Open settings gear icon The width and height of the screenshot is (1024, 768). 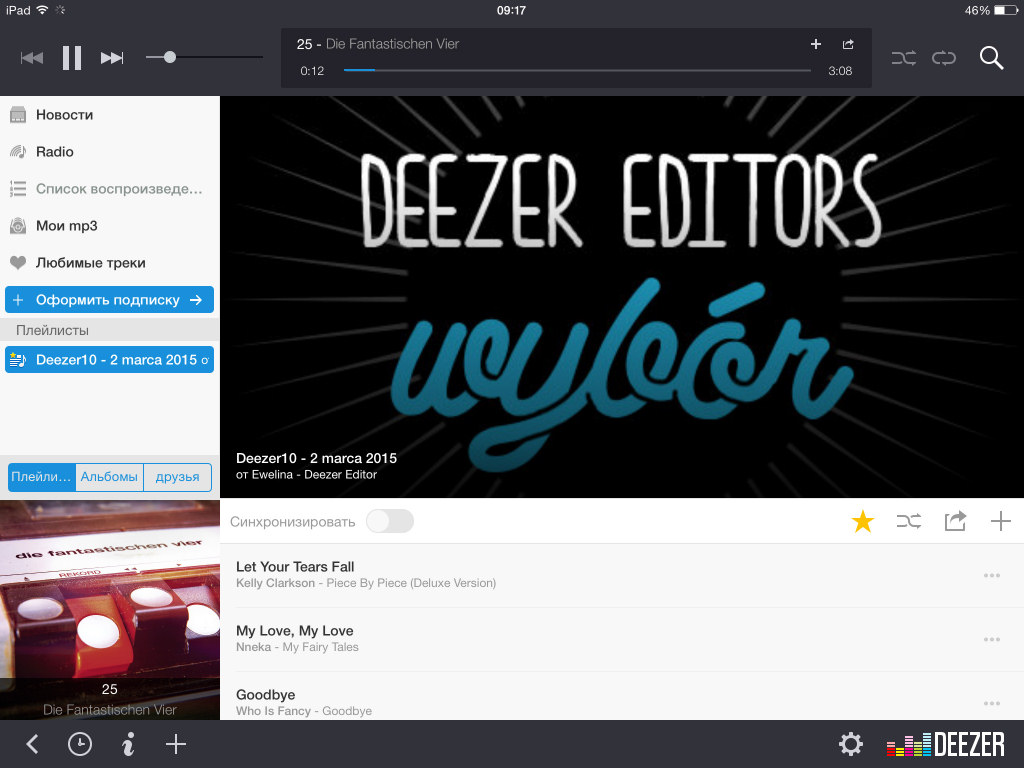coord(850,744)
